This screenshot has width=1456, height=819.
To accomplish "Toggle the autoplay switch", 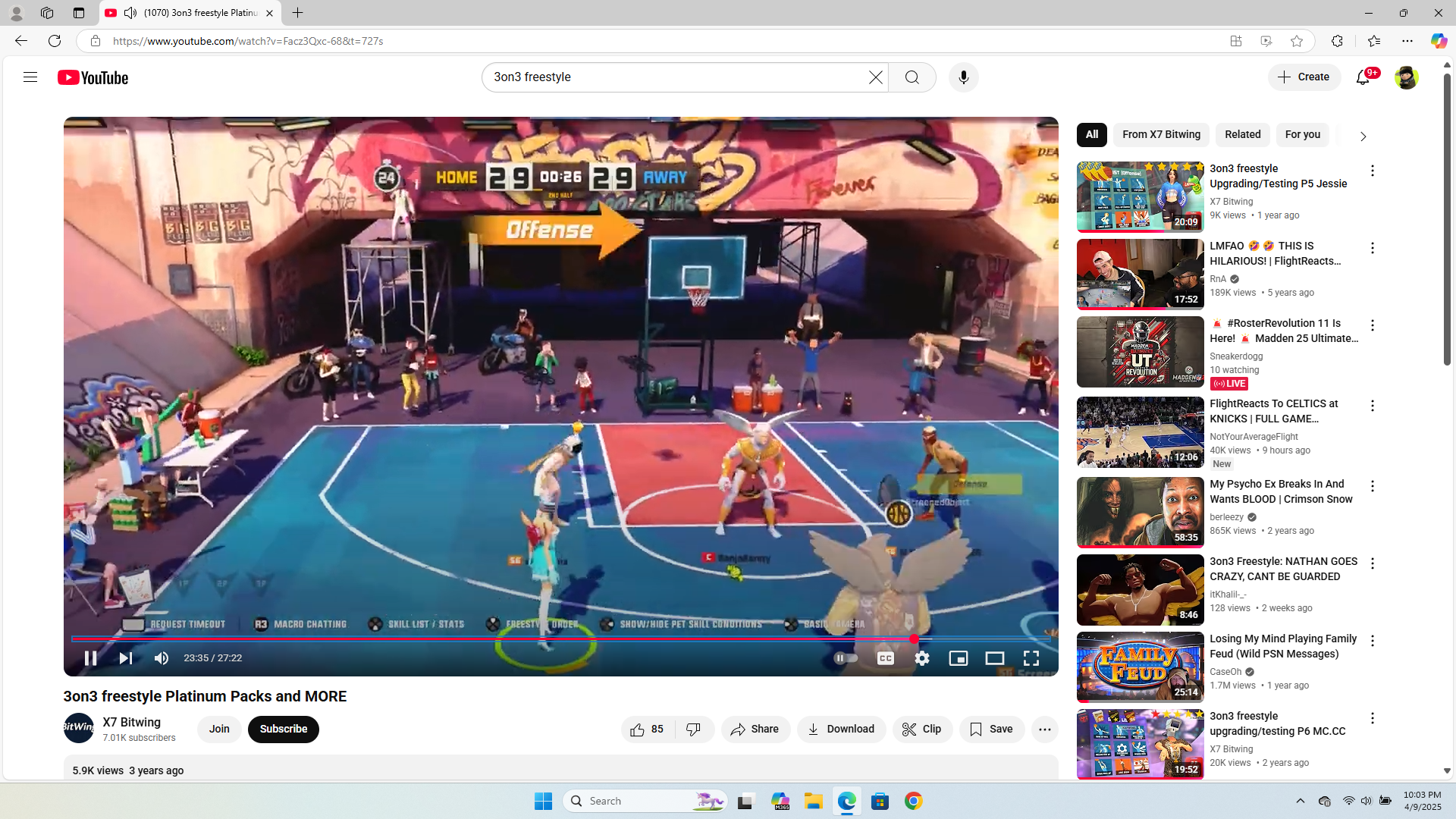I will 846,658.
